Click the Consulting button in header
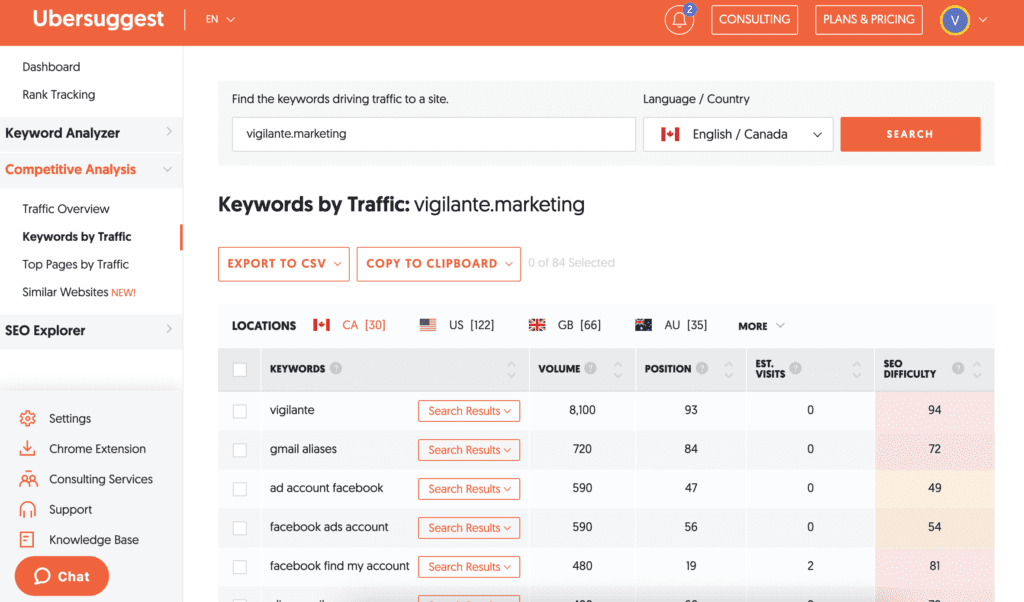 tap(754, 20)
